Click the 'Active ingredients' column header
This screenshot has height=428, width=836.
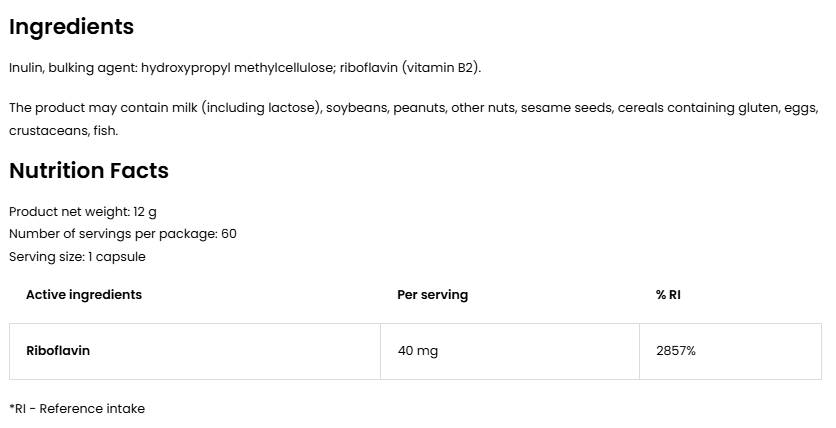click(x=84, y=295)
